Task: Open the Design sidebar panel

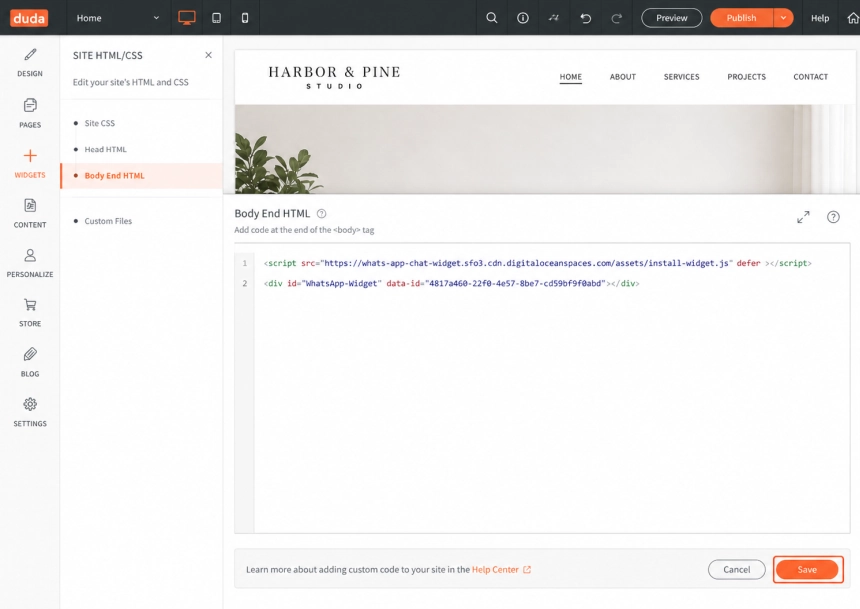Action: (x=30, y=63)
